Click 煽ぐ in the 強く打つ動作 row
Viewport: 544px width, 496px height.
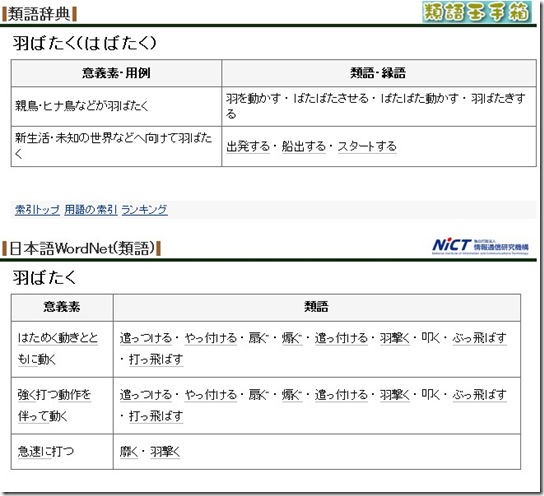[292, 395]
